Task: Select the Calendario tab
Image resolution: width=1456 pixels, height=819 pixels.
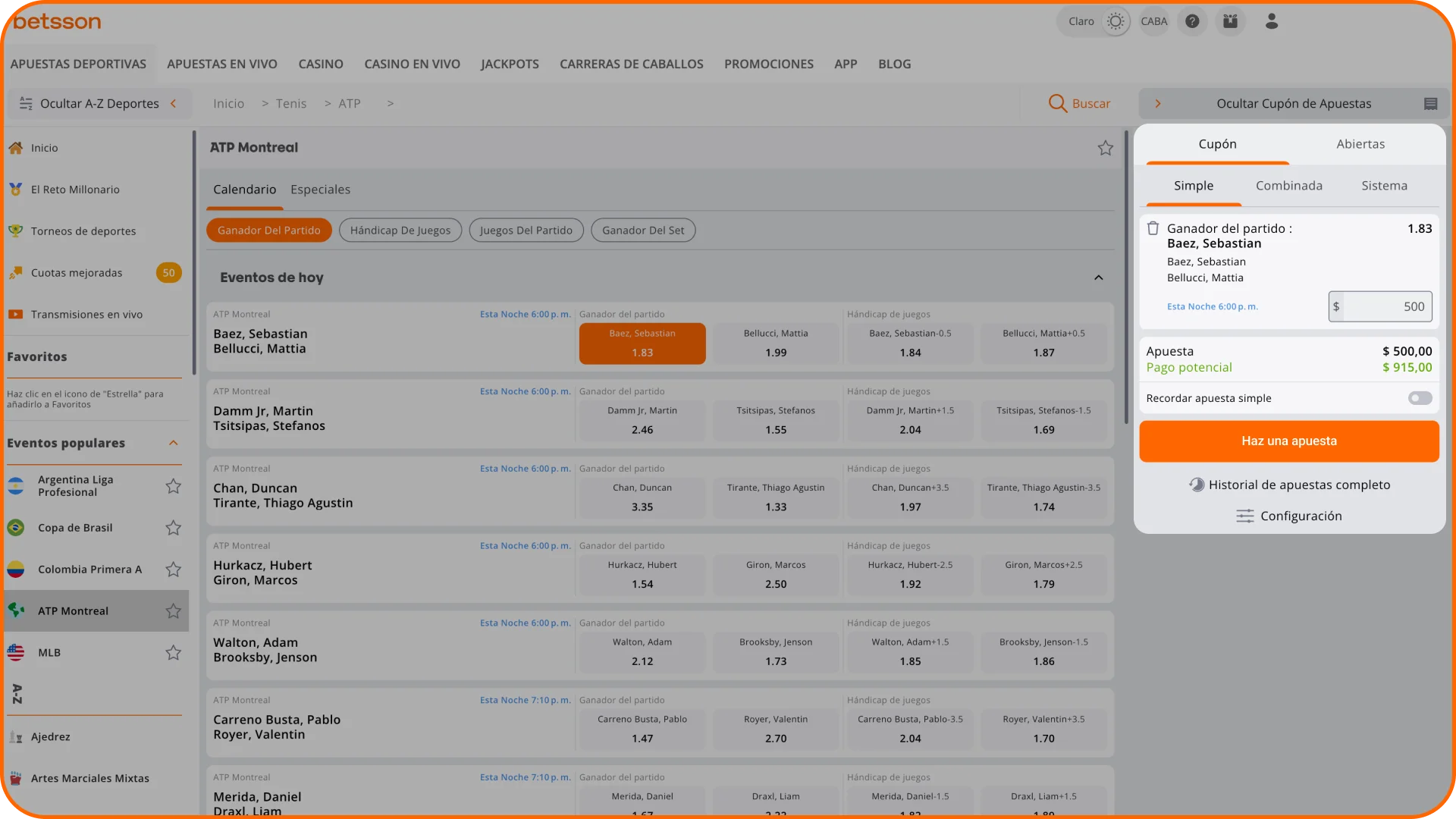Action: (244, 190)
